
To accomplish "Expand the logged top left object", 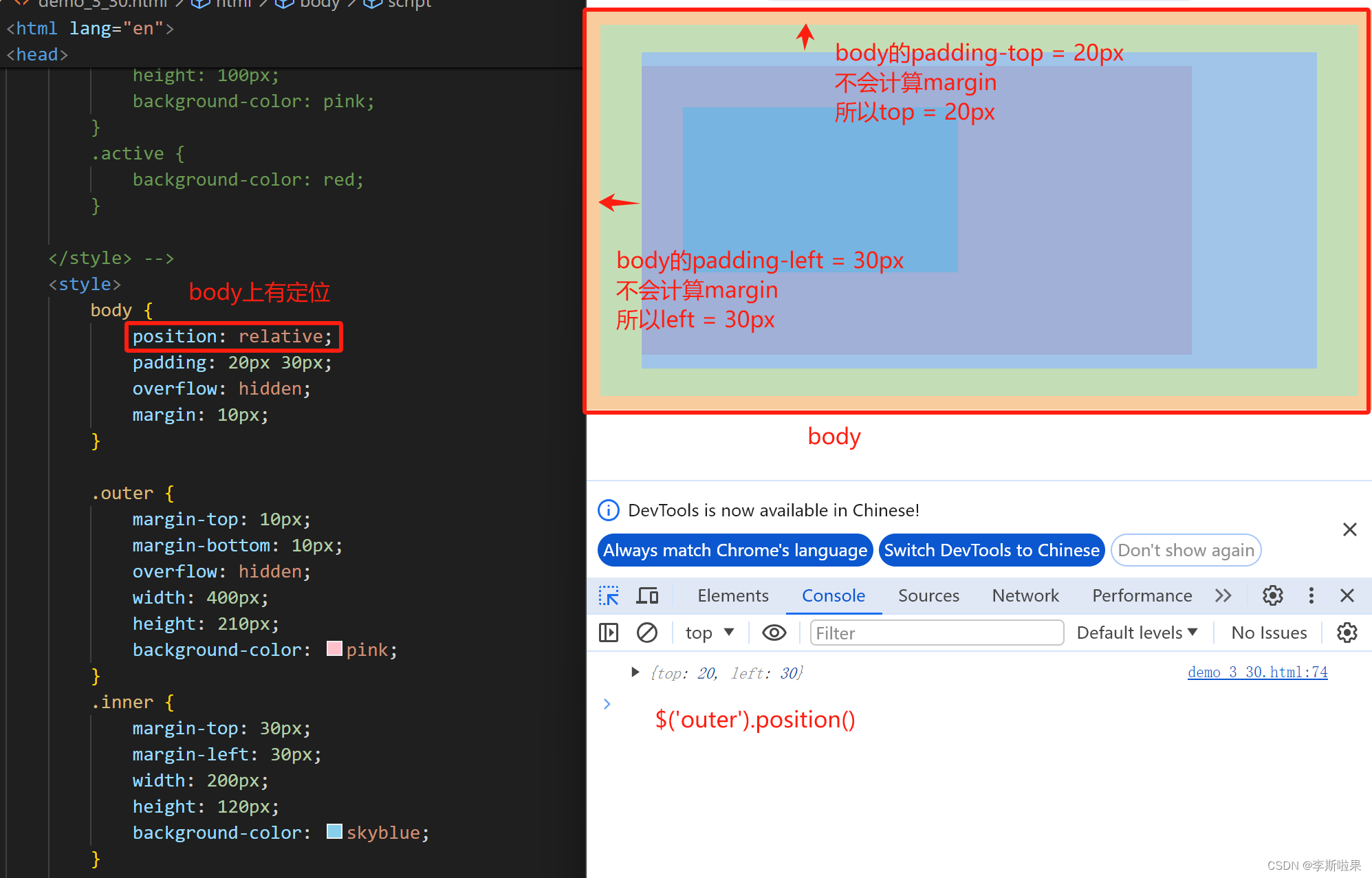I will (635, 672).
